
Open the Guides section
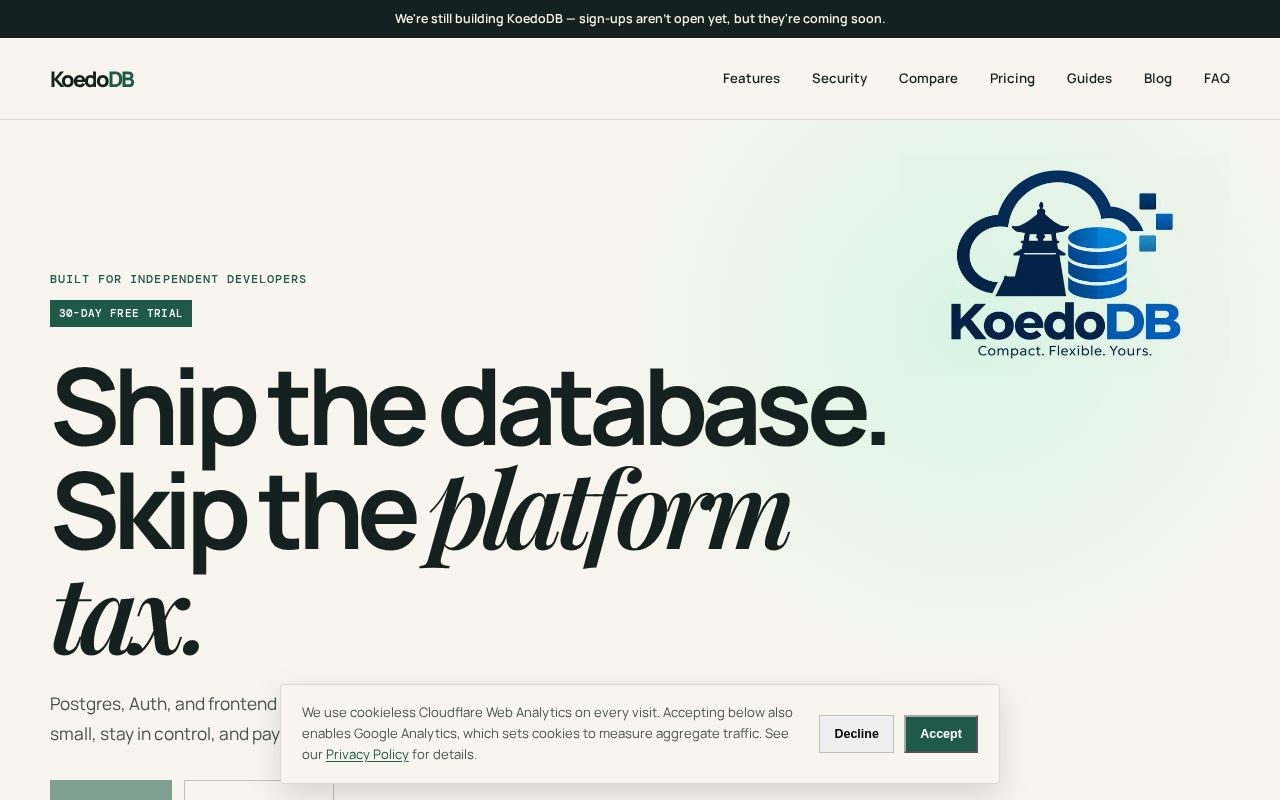[x=1089, y=79]
